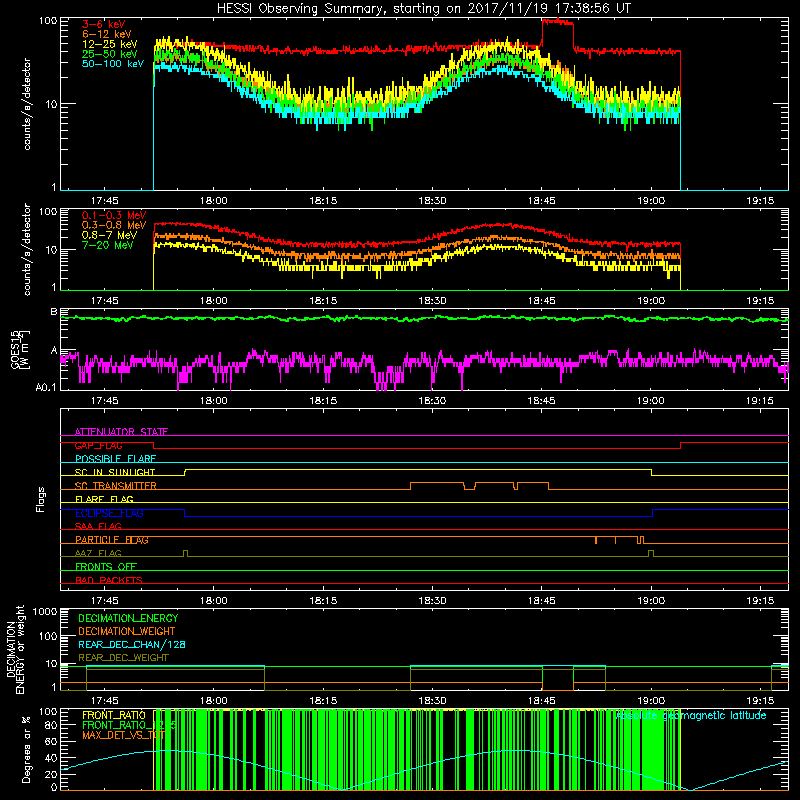Select the SC_IN_SUNLIGHT flag label

(x=115, y=472)
